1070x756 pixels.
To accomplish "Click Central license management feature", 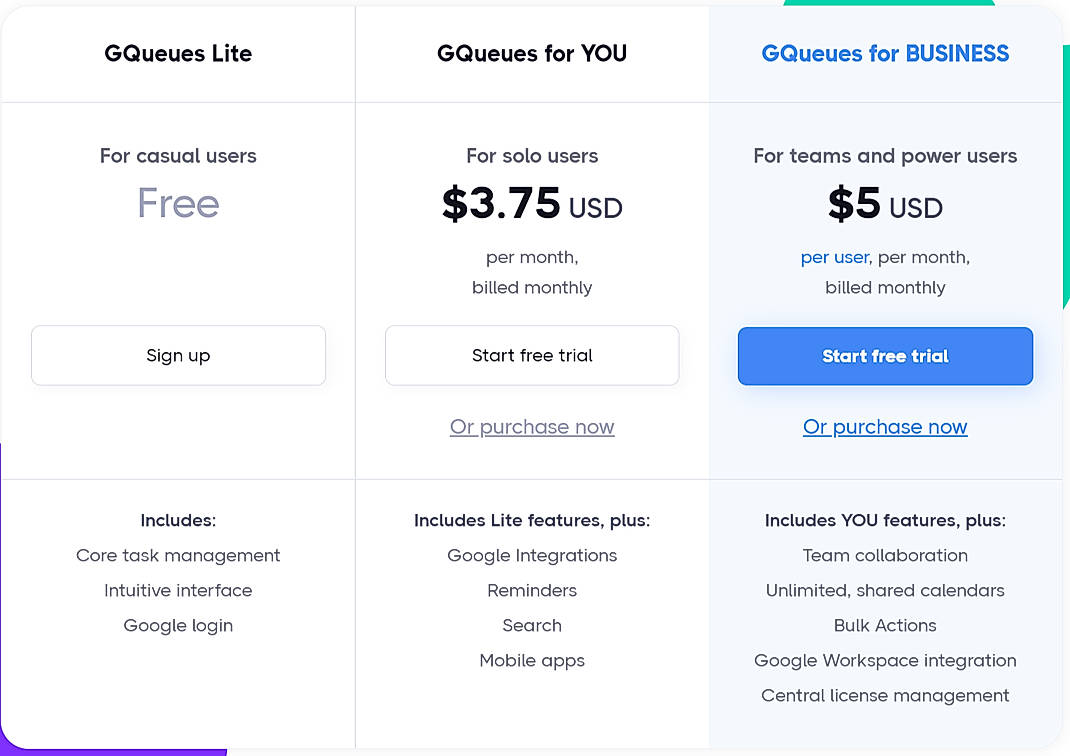I will [x=885, y=695].
